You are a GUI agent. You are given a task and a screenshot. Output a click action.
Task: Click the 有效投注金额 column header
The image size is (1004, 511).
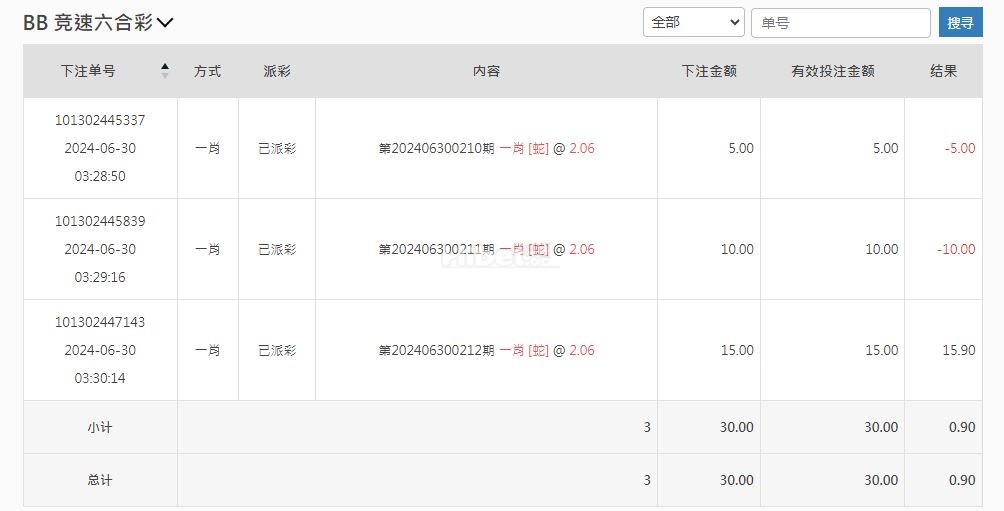pos(832,71)
